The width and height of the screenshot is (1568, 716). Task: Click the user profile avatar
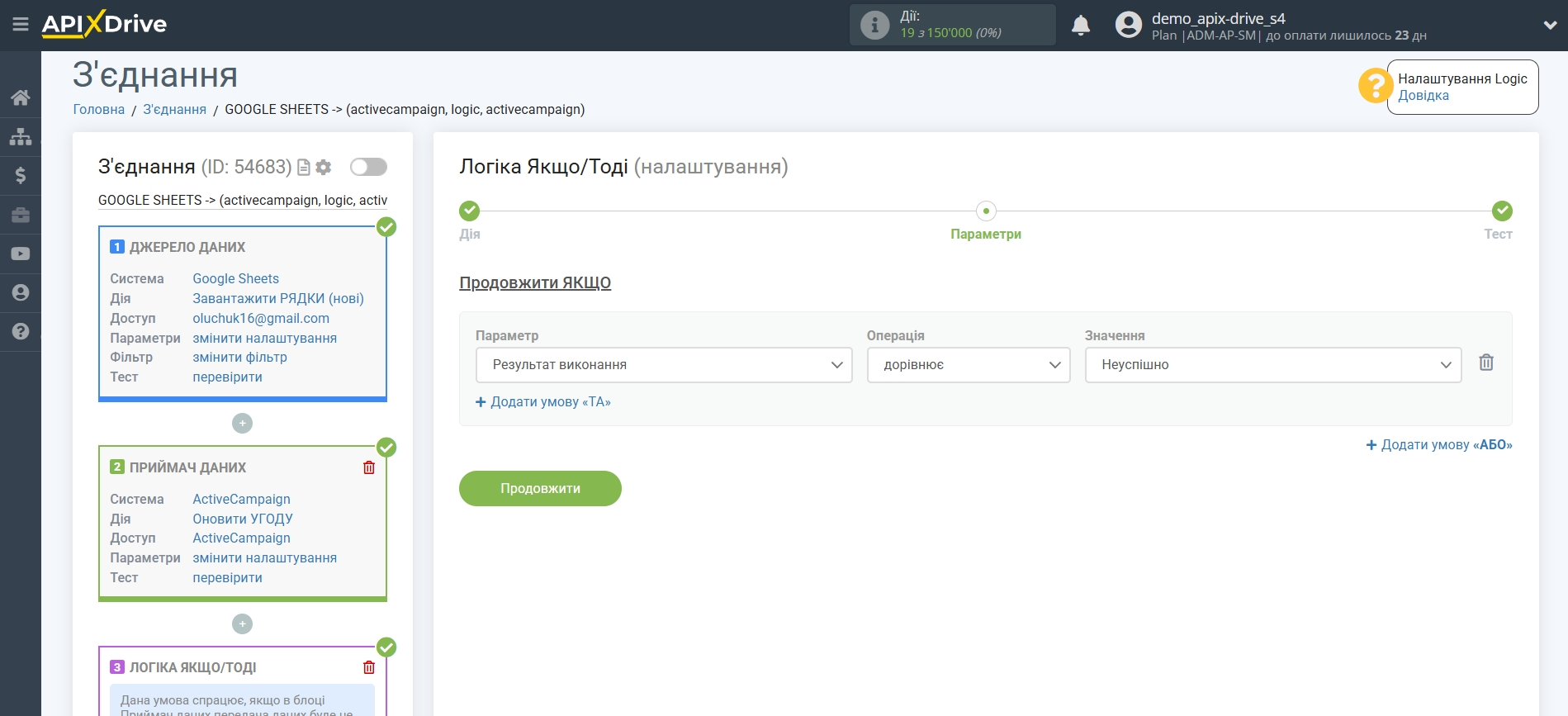pos(1128,25)
